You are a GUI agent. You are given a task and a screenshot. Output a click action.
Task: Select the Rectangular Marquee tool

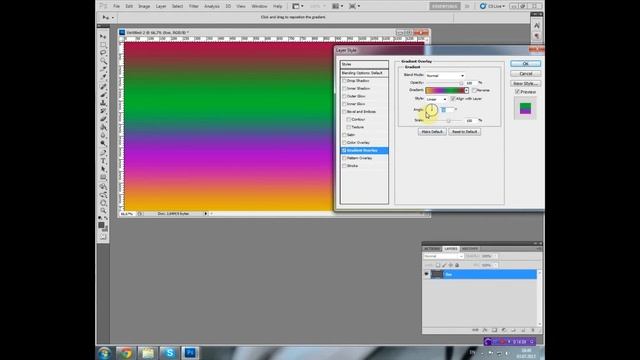[x=103, y=45]
